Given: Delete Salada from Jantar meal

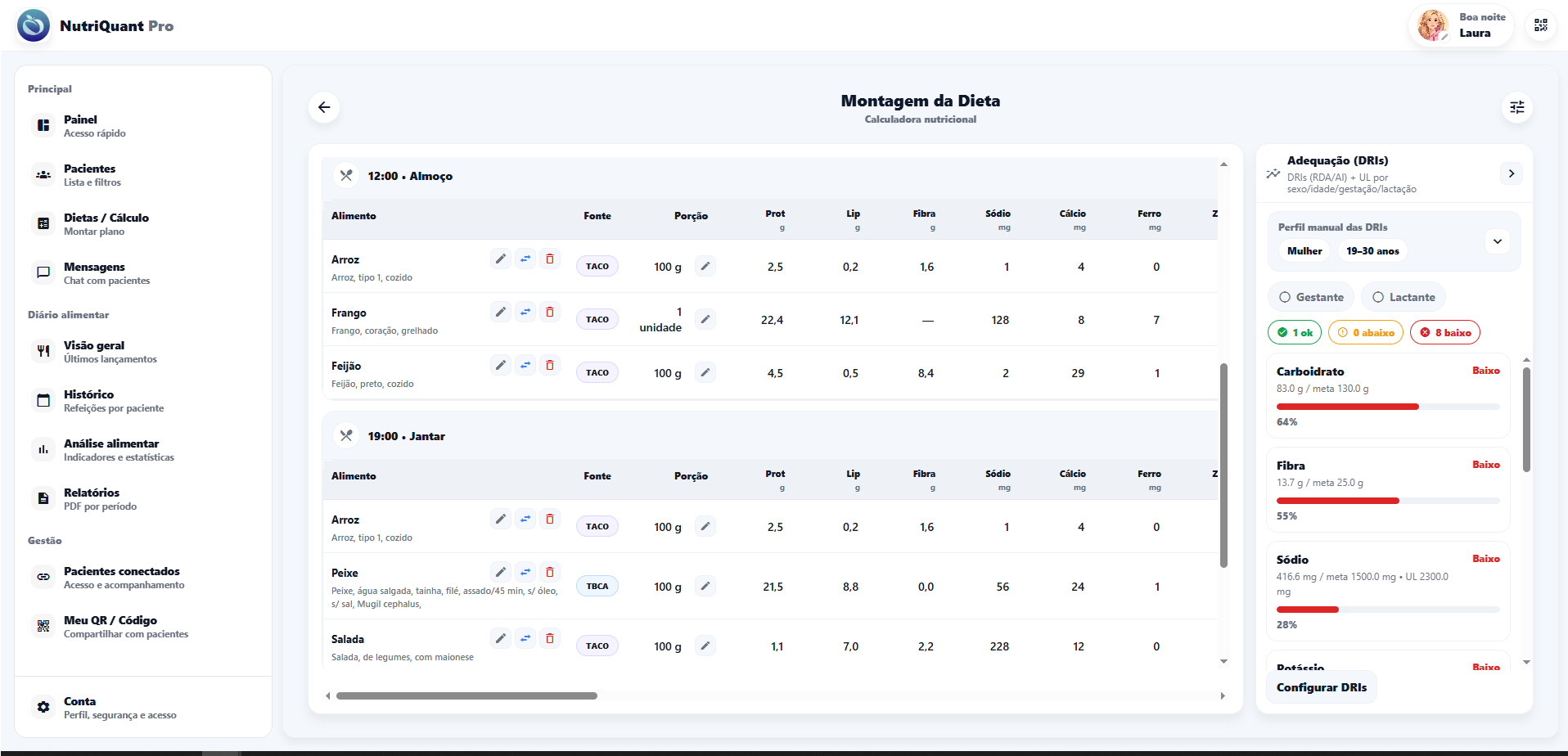Looking at the screenshot, I should [550, 638].
